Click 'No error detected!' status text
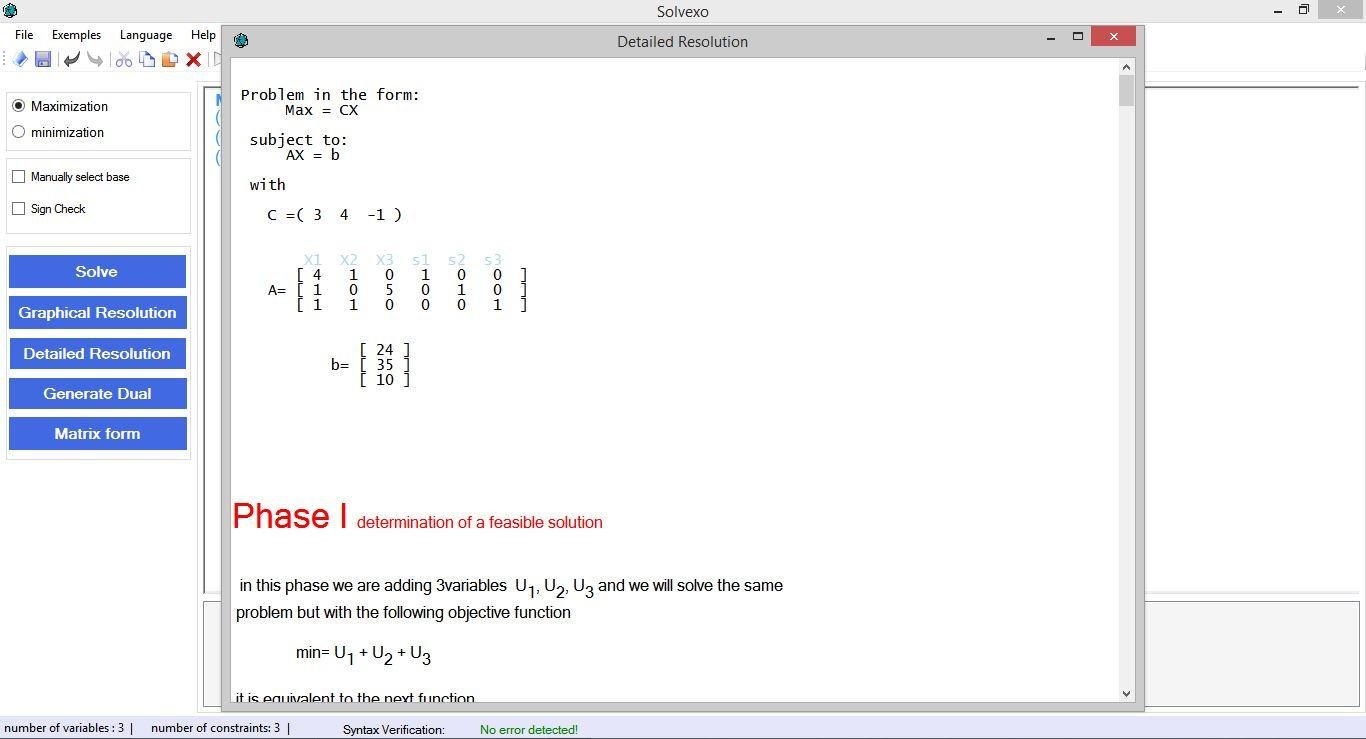 point(529,730)
